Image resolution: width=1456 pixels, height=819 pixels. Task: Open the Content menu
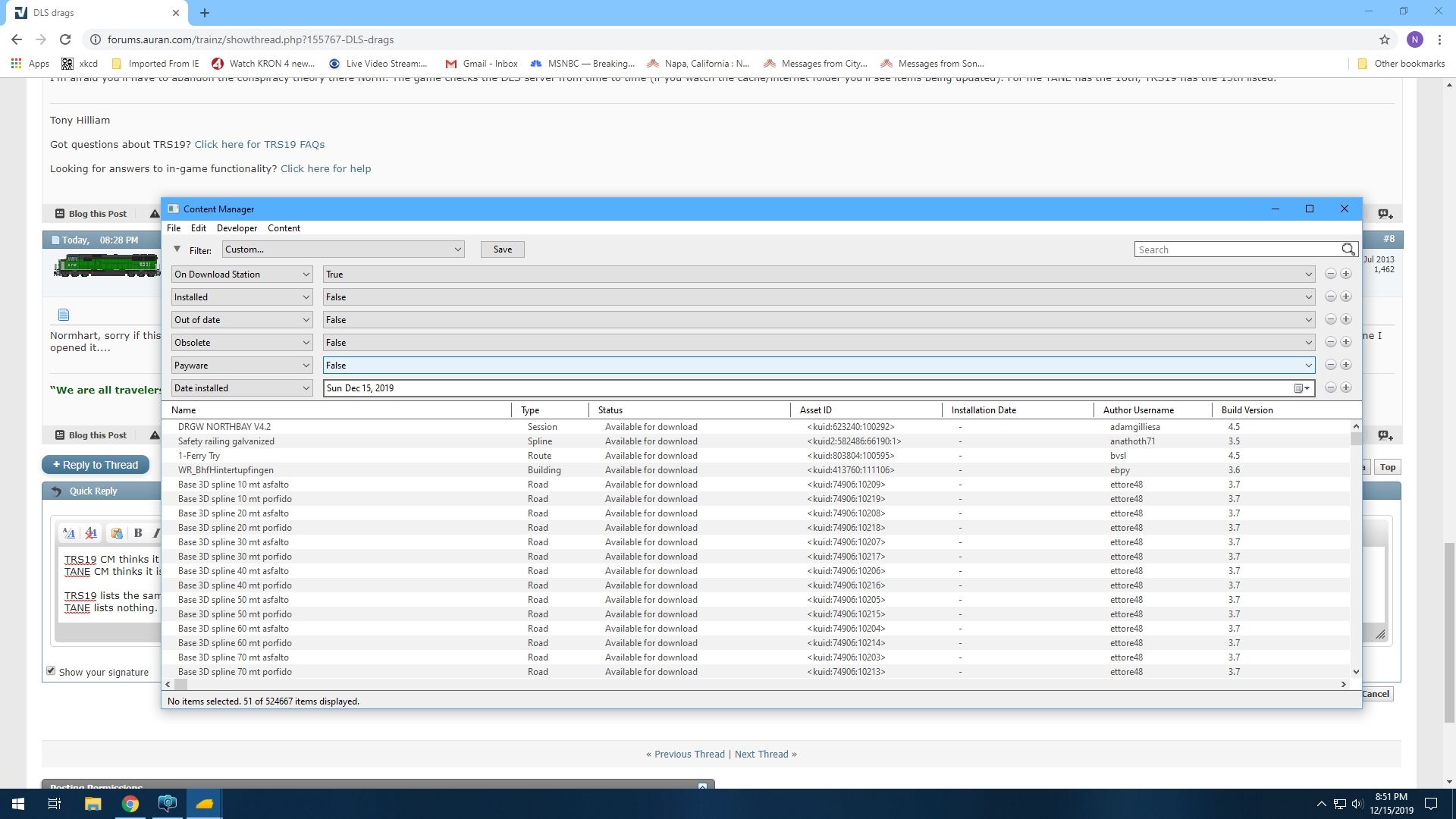point(284,228)
